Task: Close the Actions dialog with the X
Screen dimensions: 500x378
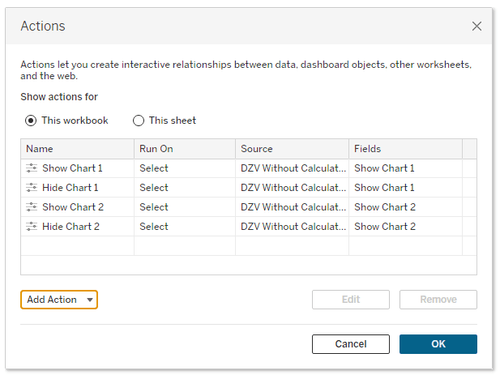Action: [477, 26]
